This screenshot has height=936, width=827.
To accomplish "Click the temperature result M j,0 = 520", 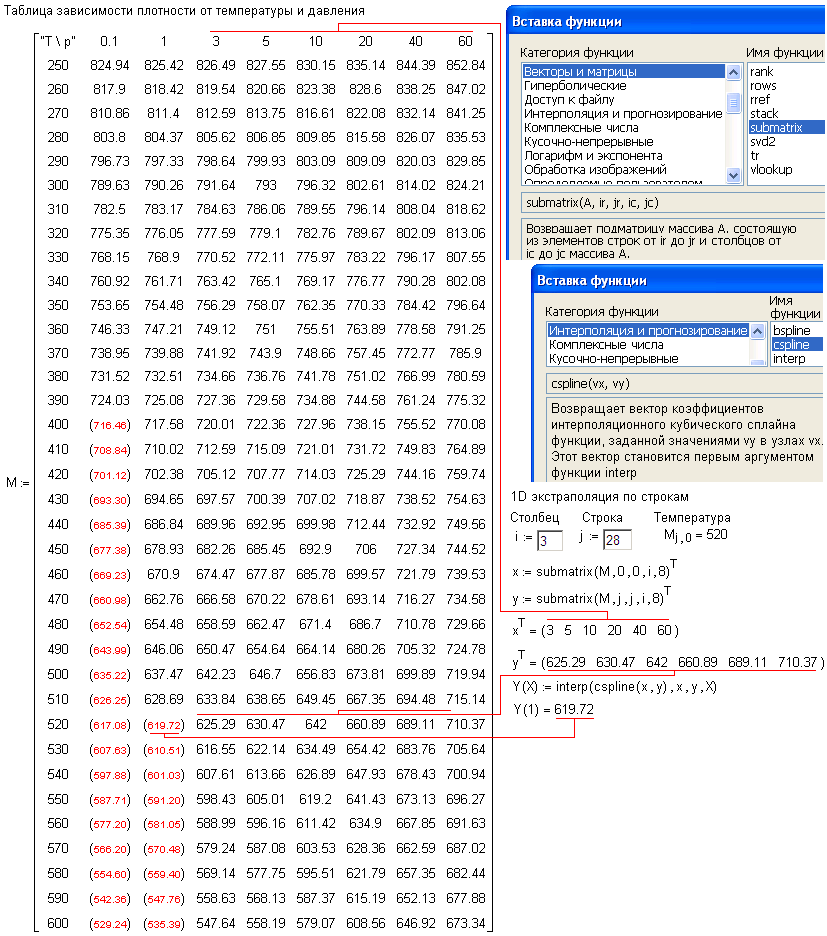I will (x=695, y=535).
